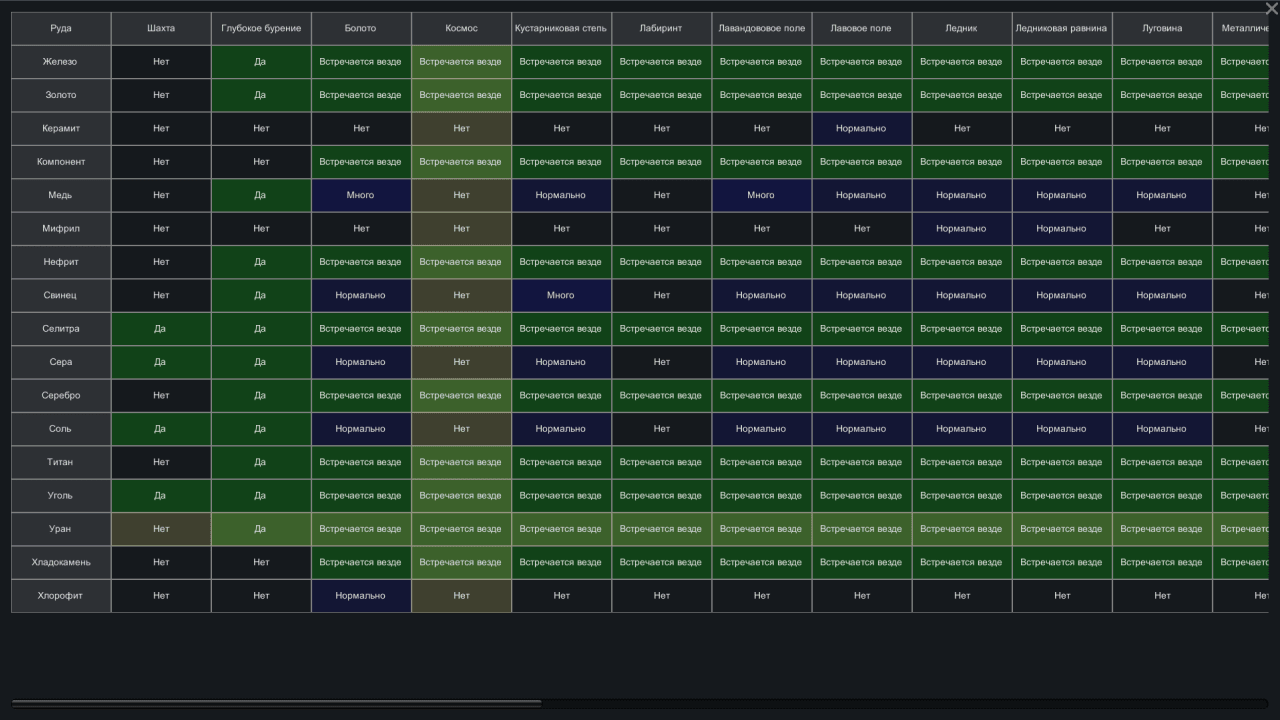The height and width of the screenshot is (720, 1280).
Task: Click the Луговина column header
Action: [1161, 28]
